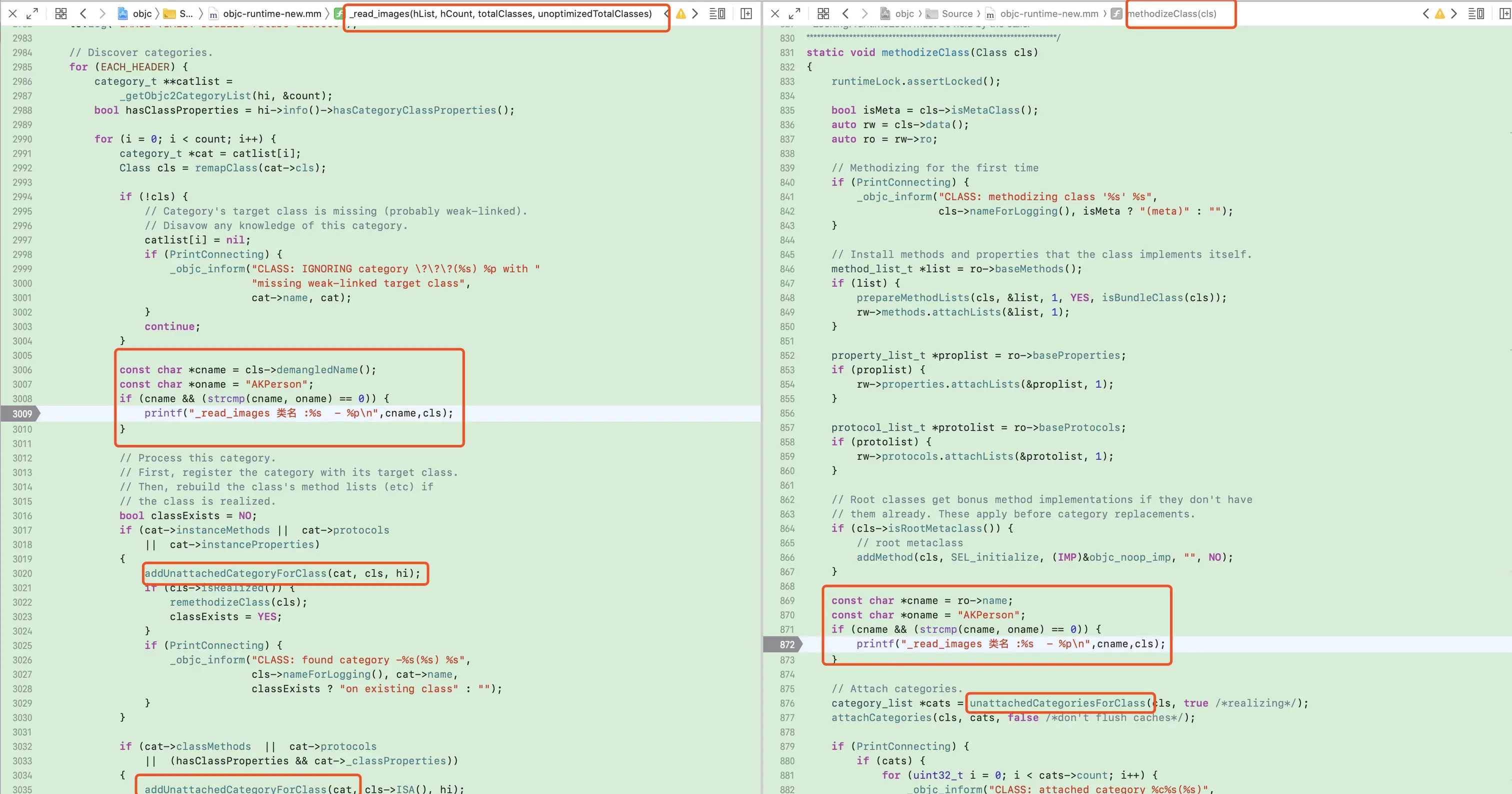Click line number 2985 in left gutter
This screenshot has height=794, width=1512.
tap(22, 67)
